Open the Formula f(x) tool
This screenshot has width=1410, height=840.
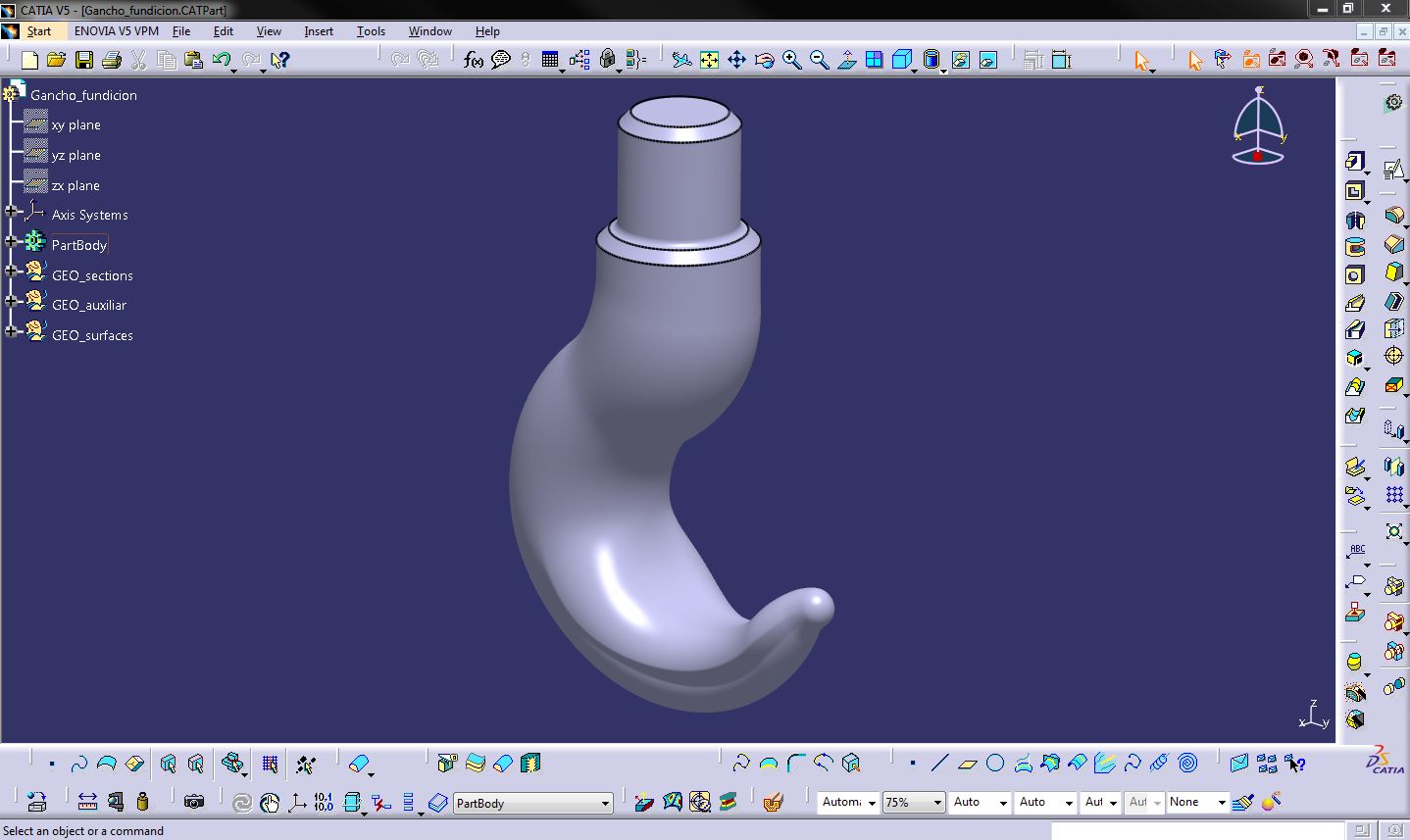coord(474,60)
